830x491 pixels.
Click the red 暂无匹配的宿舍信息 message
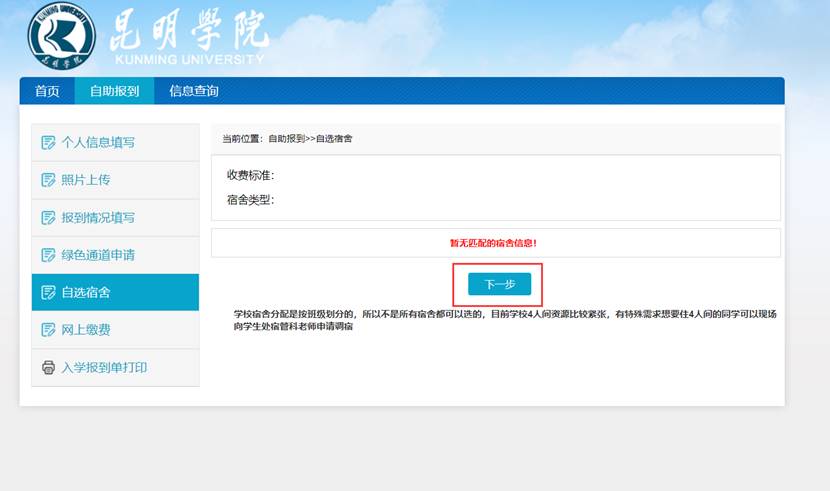point(494,243)
